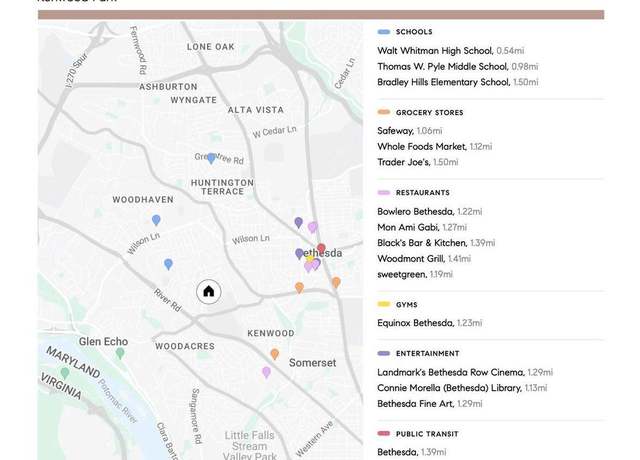
Task: Click the red public transit pin in Bethesda
Action: click(321, 249)
